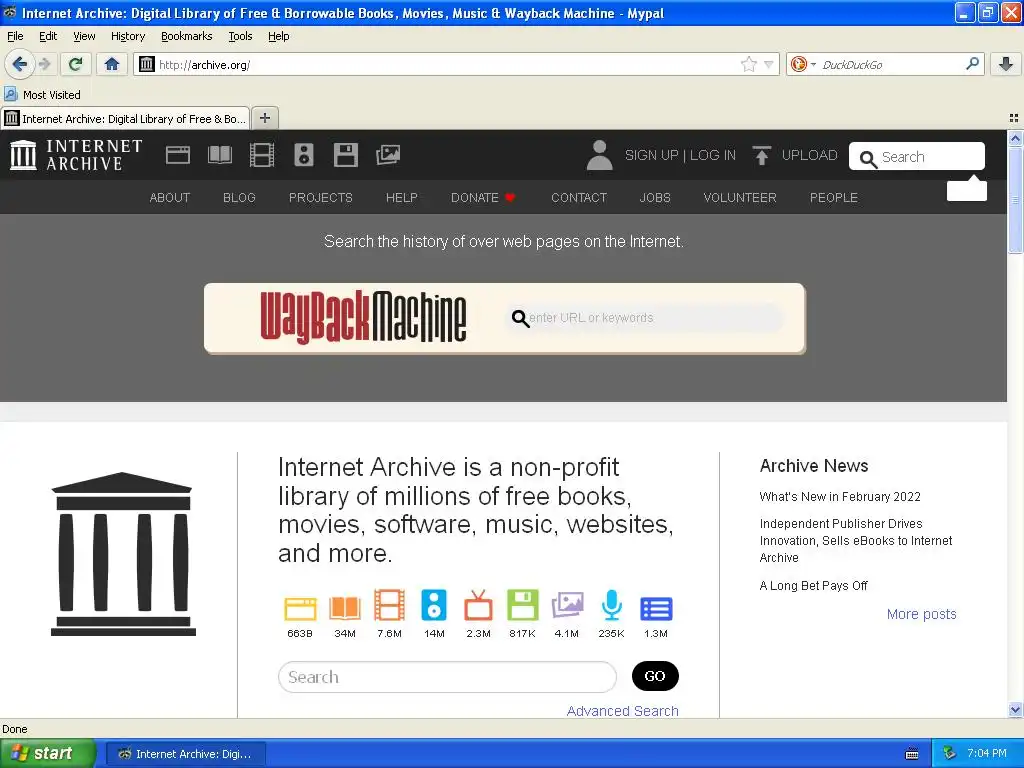Click the Windows start button
Screen dimensions: 1024x768
(x=46, y=753)
